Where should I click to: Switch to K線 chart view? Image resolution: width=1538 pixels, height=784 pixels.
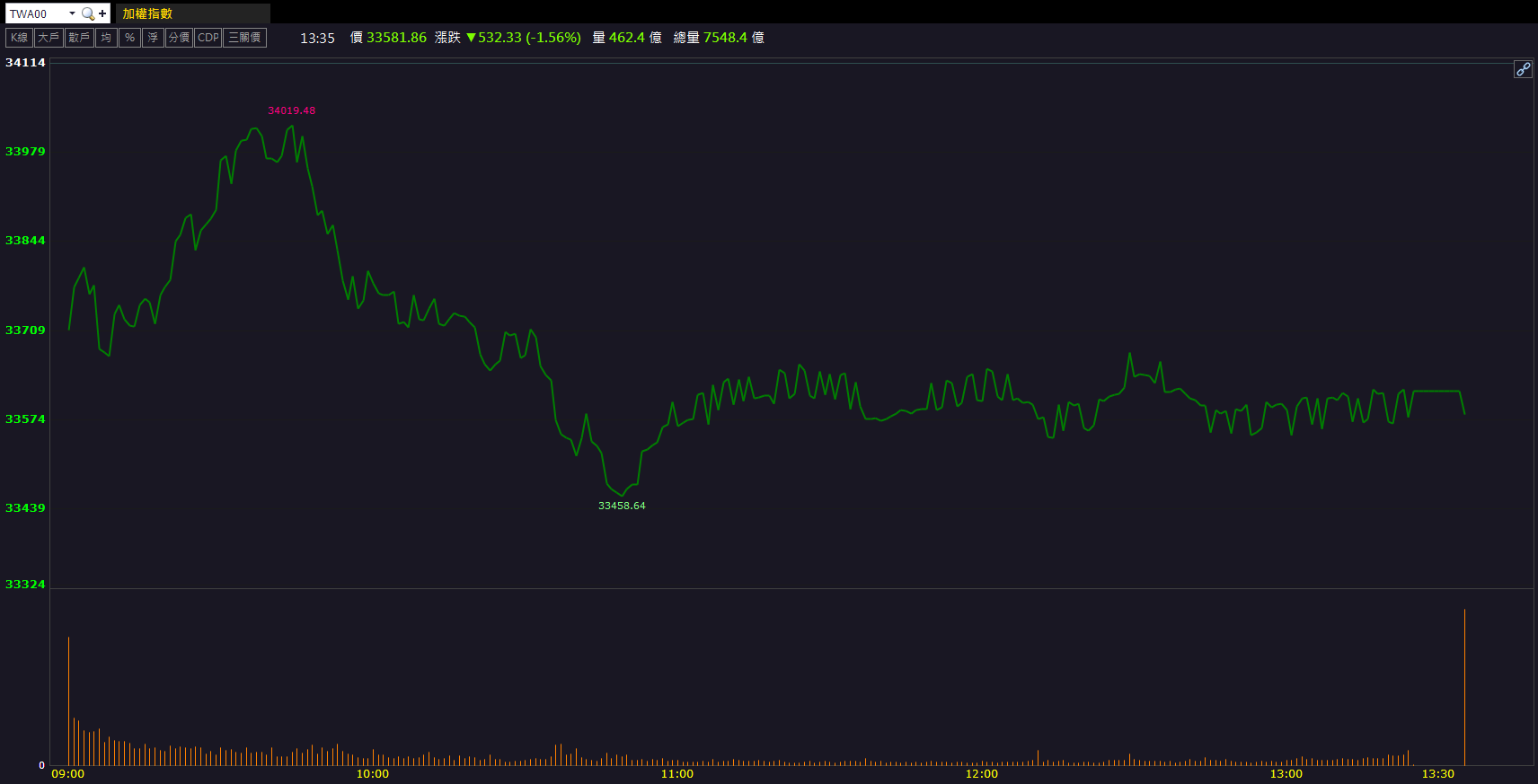[19, 38]
